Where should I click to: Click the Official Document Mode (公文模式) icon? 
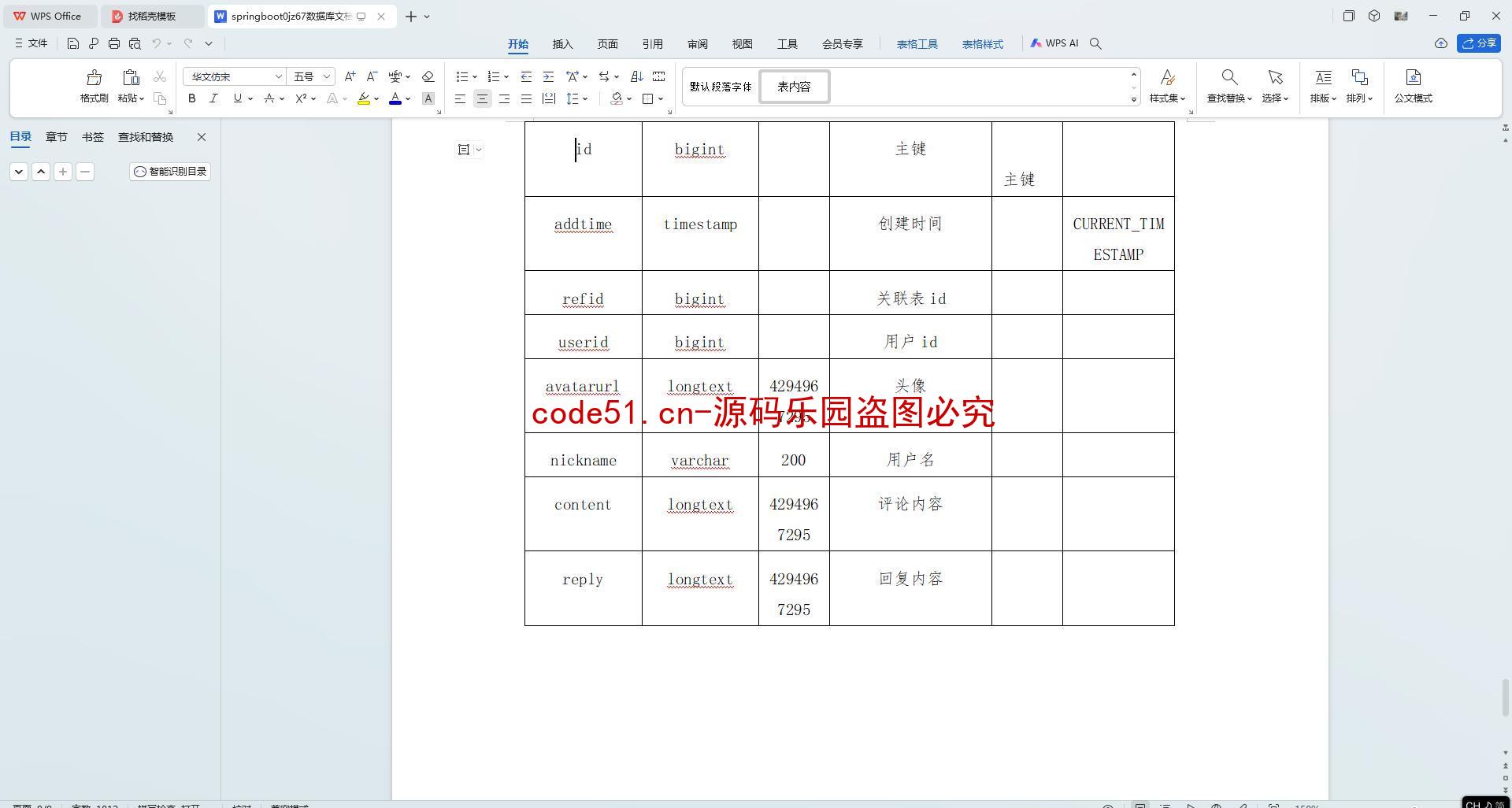(1413, 77)
